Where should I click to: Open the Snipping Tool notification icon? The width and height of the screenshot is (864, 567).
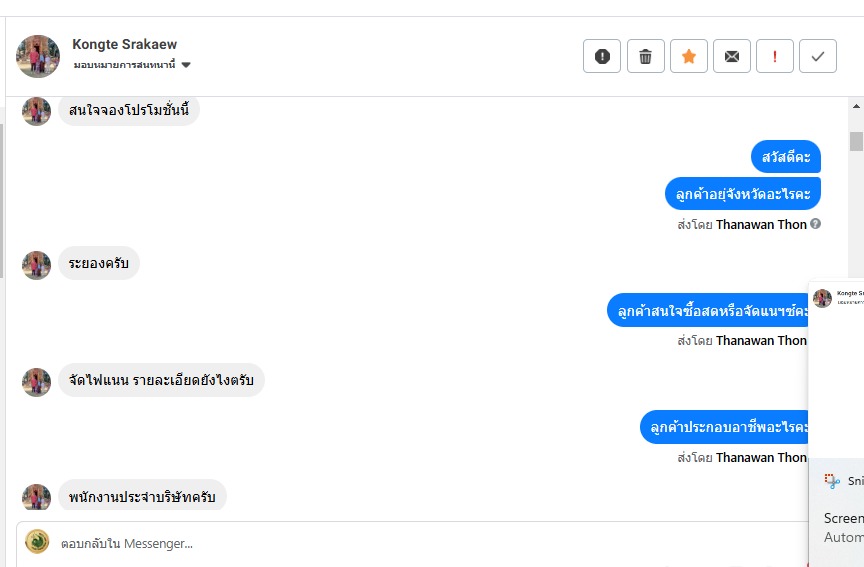pyautogui.click(x=832, y=481)
